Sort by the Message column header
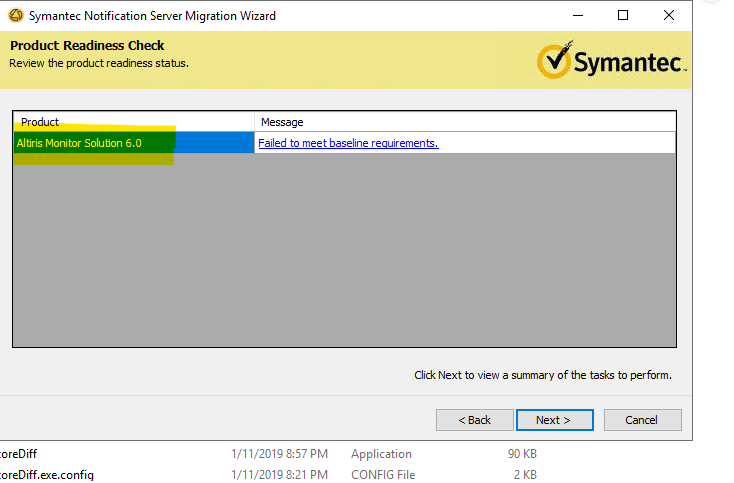Screen dimensions: 734x483 [465, 122]
